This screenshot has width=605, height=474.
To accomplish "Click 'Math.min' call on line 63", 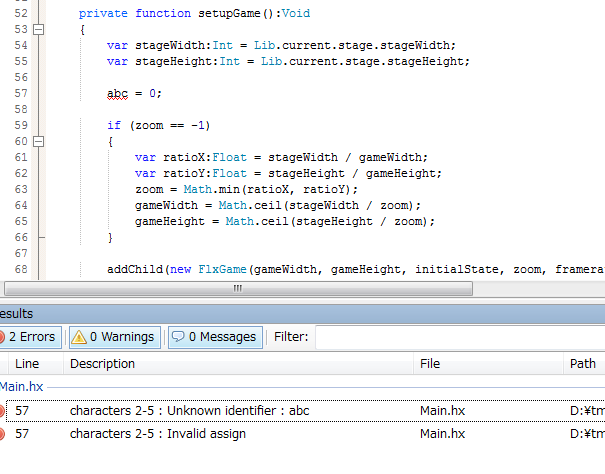I will tap(211, 189).
